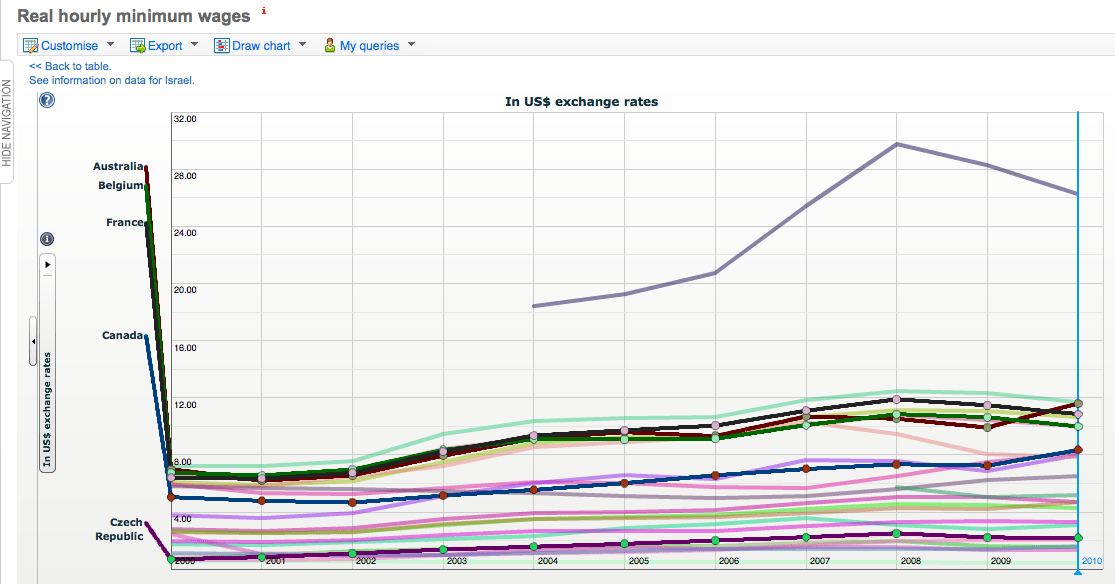
Task: Select the Canada series label
Action: tap(122, 336)
